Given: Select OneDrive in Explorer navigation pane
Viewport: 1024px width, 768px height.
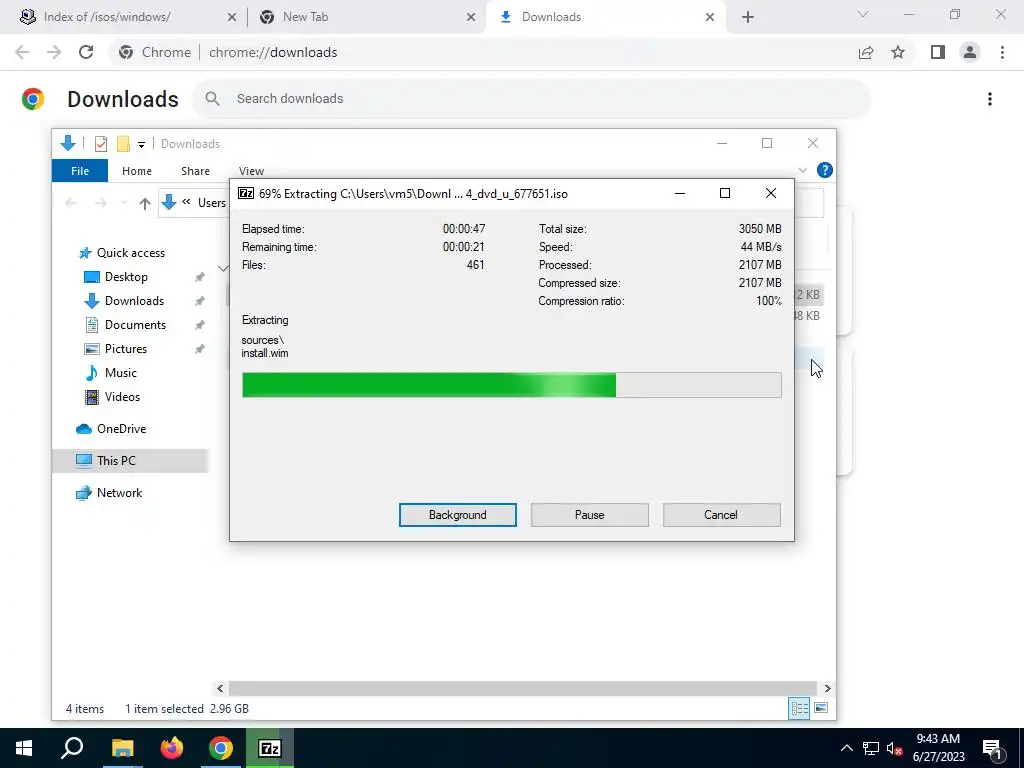Looking at the screenshot, I should pos(121,429).
